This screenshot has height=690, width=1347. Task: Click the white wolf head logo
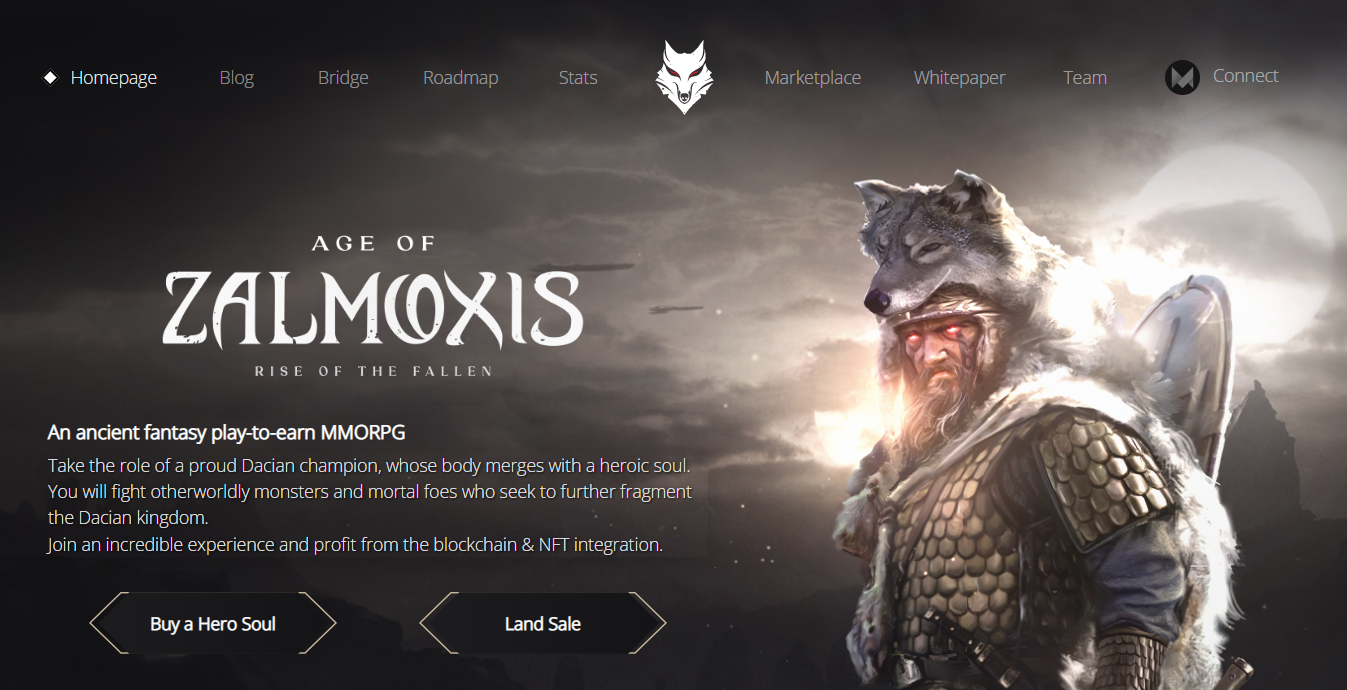[x=682, y=77]
